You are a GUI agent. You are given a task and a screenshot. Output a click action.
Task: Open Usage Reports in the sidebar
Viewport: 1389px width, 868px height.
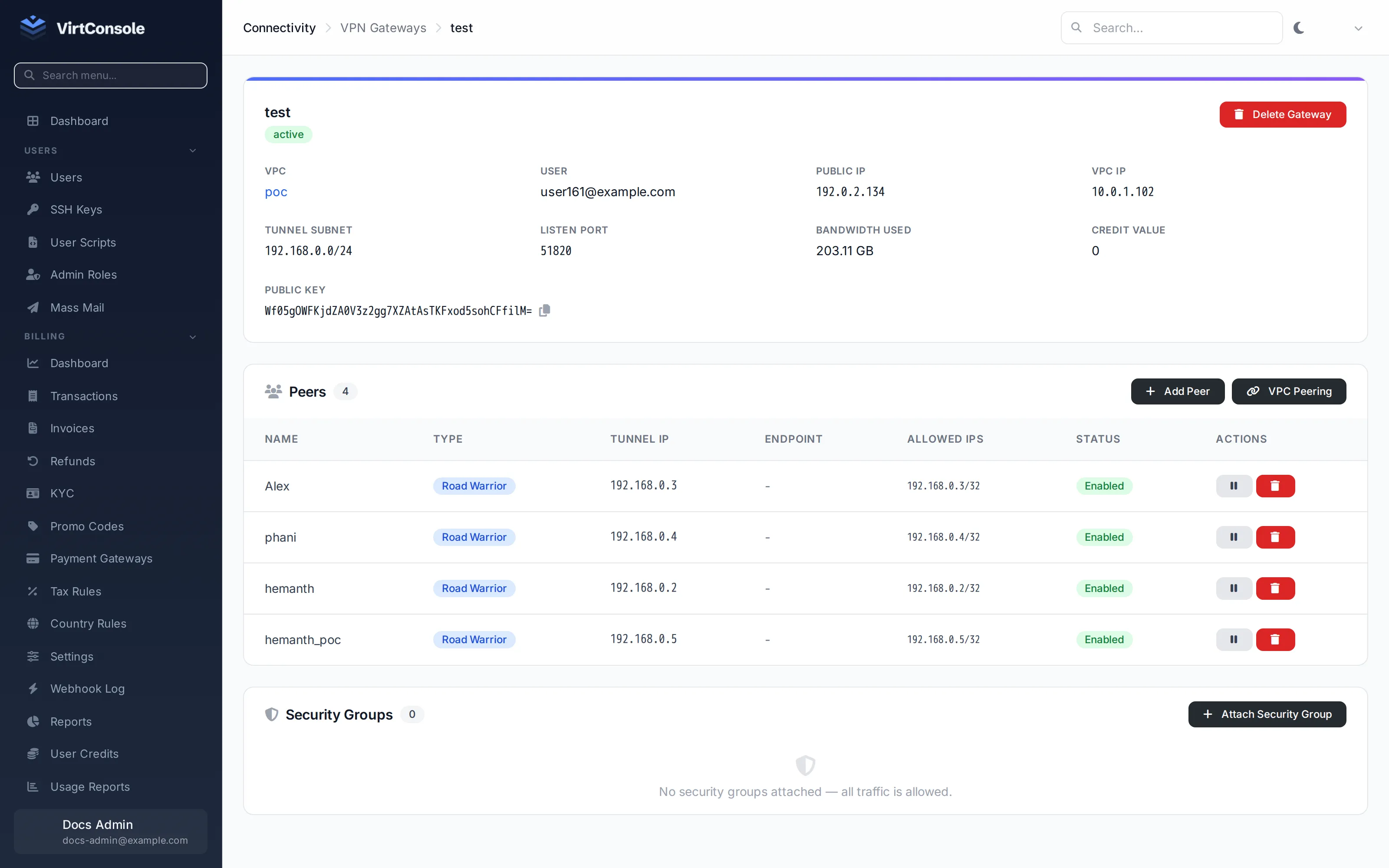click(111, 786)
